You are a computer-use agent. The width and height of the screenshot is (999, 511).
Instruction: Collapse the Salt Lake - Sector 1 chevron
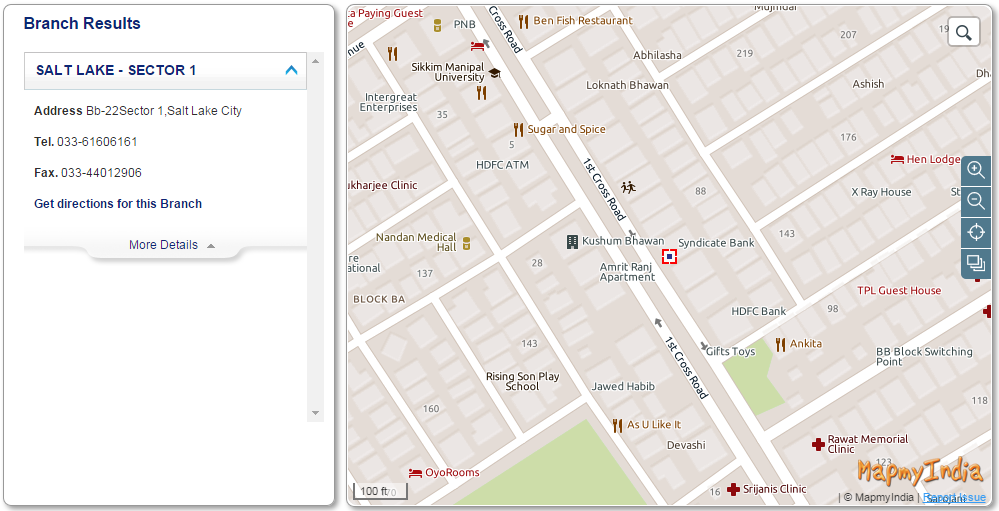coord(291,70)
